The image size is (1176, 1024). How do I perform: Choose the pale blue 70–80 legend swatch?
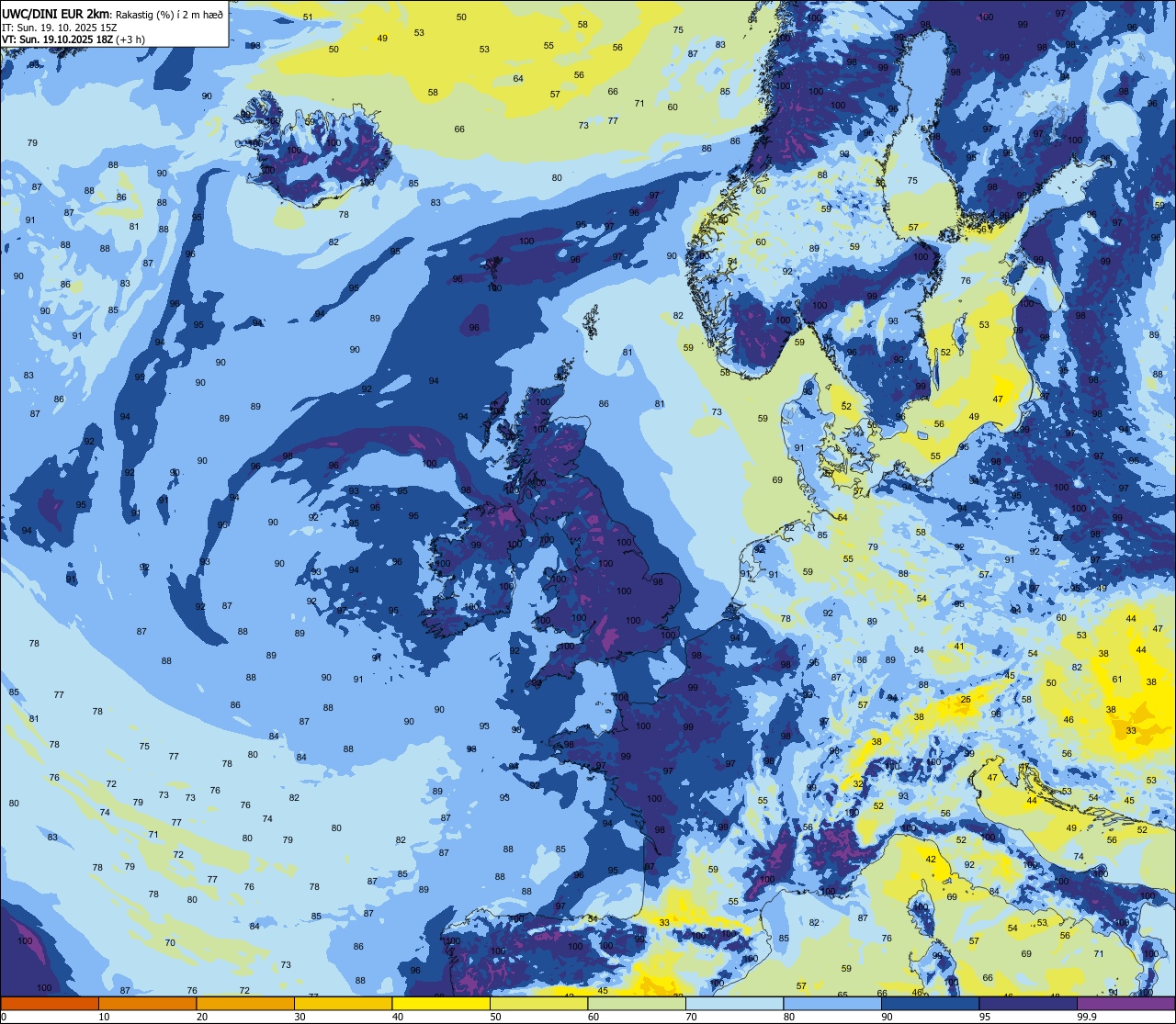click(734, 1003)
